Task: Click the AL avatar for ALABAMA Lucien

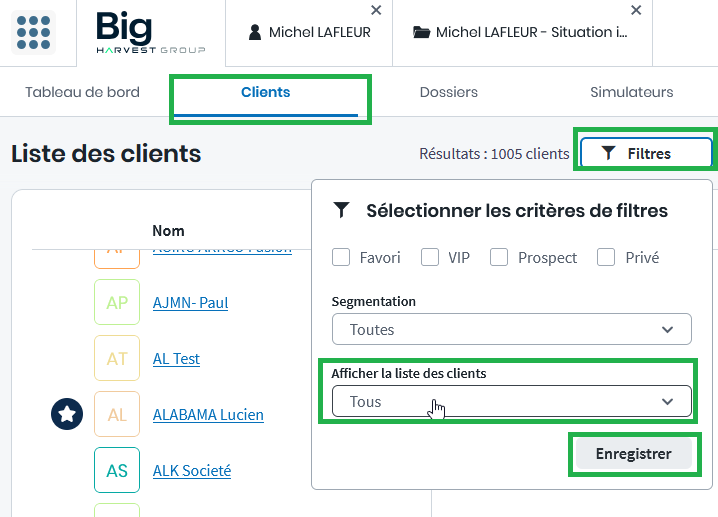Action: point(117,414)
